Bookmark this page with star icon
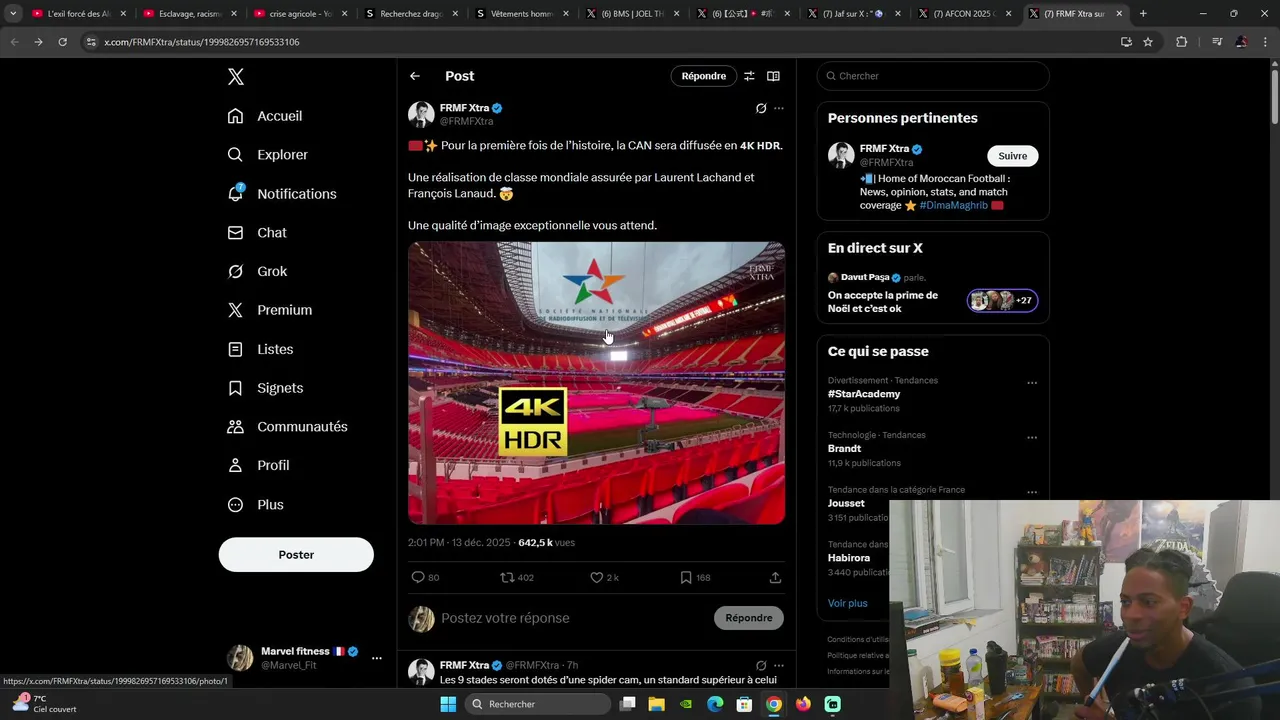Screen dimensions: 1280x720 [1148, 42]
